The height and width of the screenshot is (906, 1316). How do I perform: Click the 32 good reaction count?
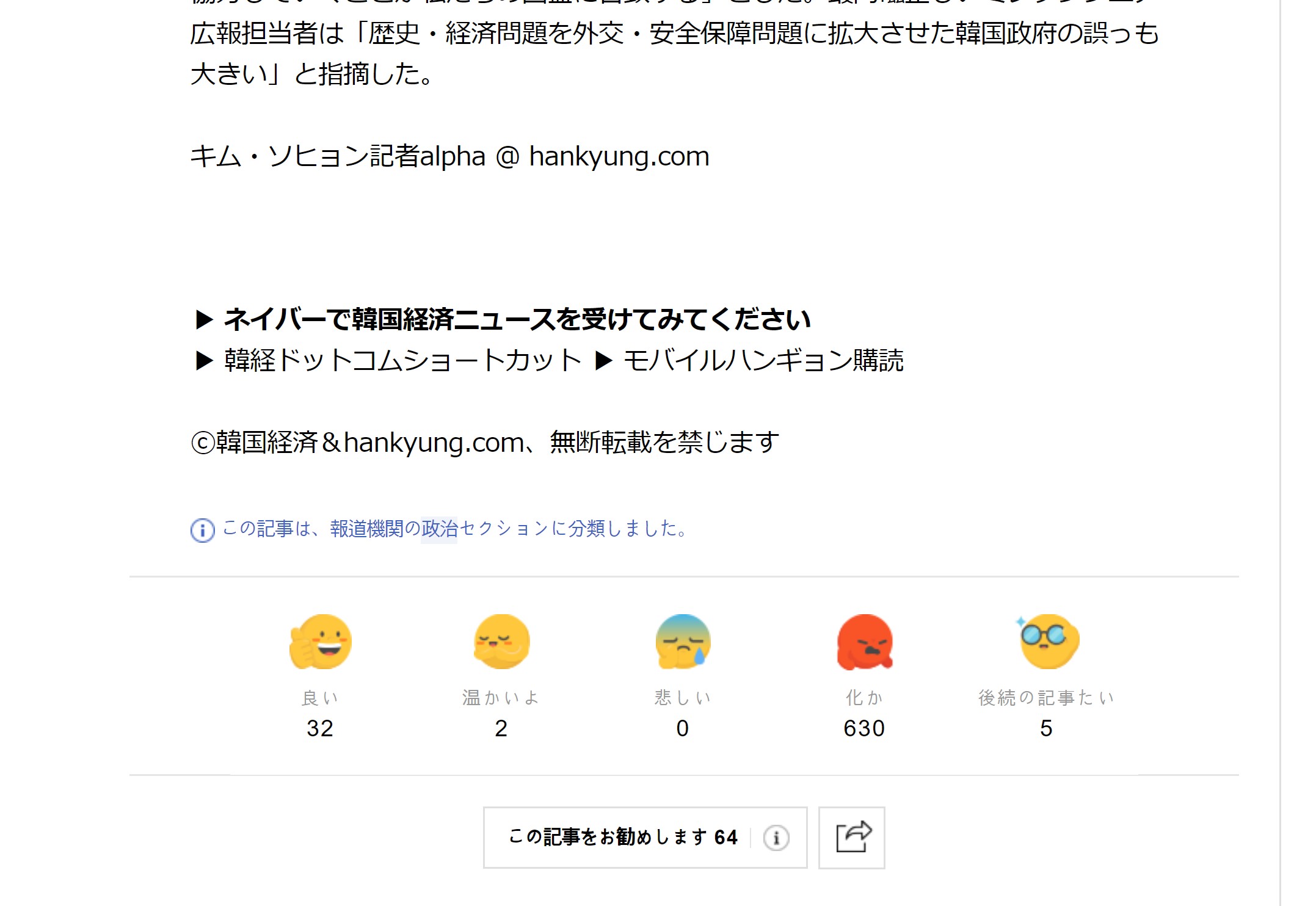320,728
